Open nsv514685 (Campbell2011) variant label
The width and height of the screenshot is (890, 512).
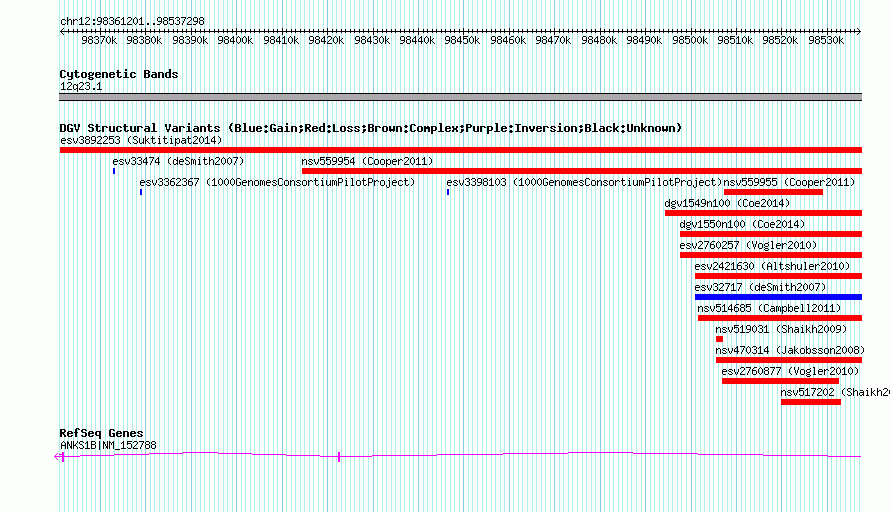pyautogui.click(x=769, y=308)
